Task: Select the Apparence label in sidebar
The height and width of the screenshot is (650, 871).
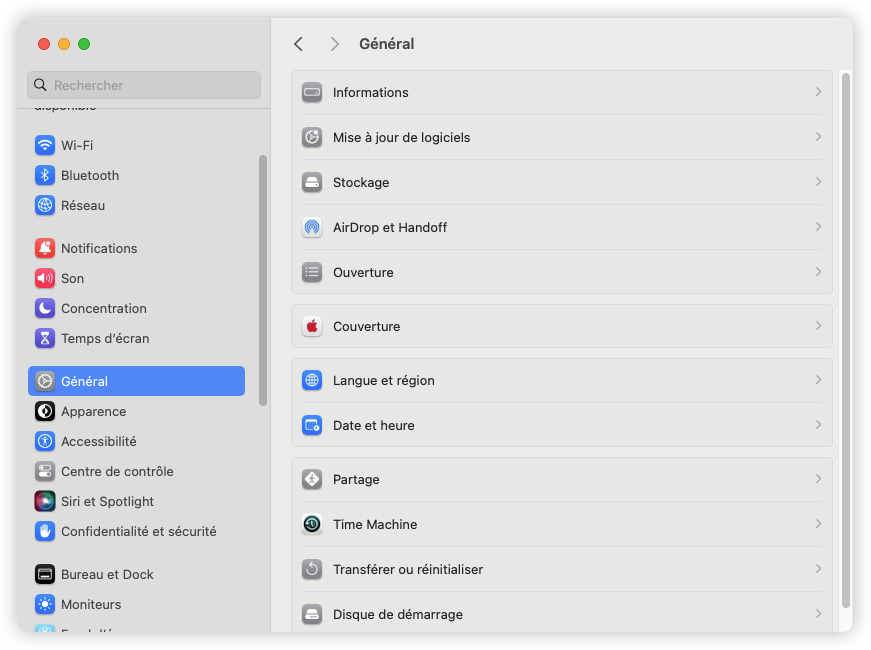Action: (x=93, y=412)
